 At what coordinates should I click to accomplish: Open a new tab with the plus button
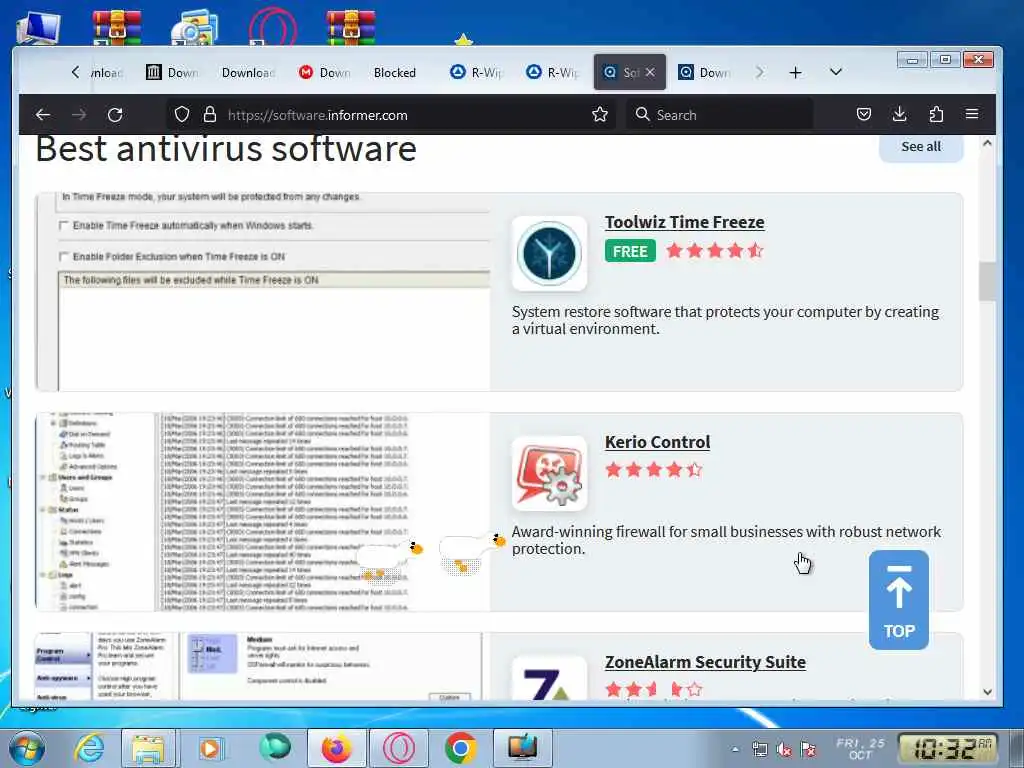click(x=795, y=72)
